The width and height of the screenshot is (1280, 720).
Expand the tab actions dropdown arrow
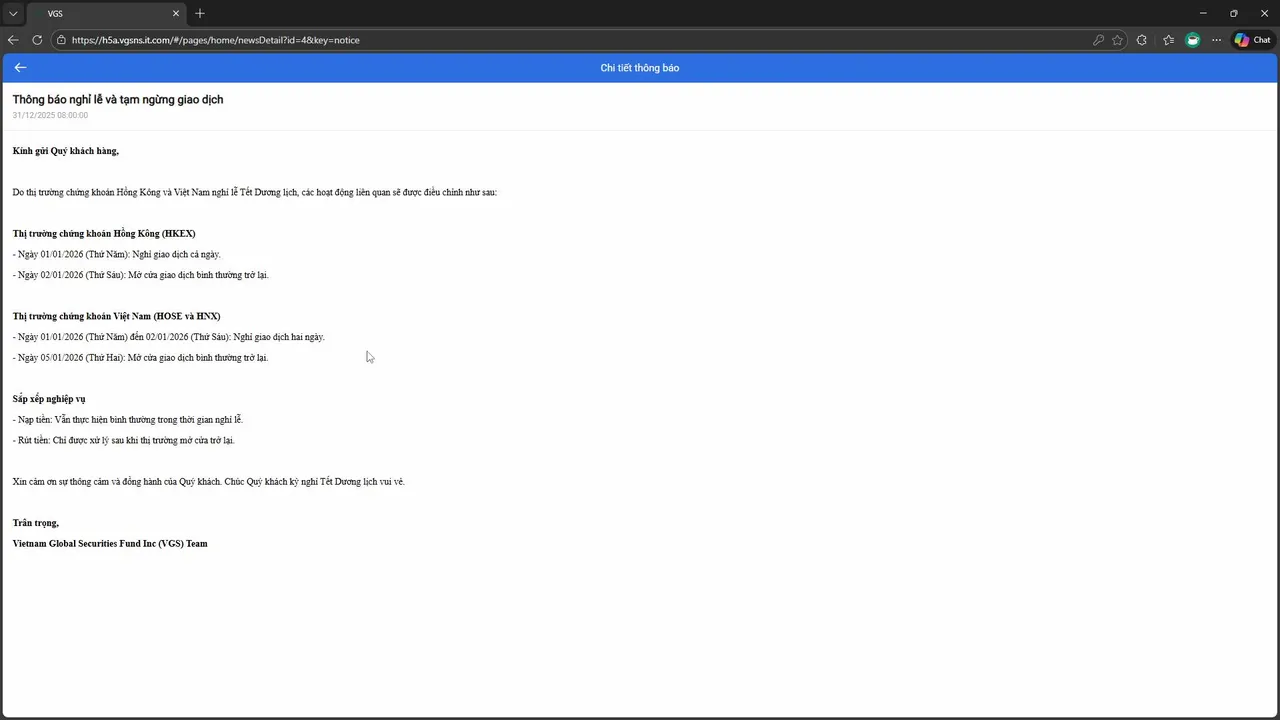13,13
